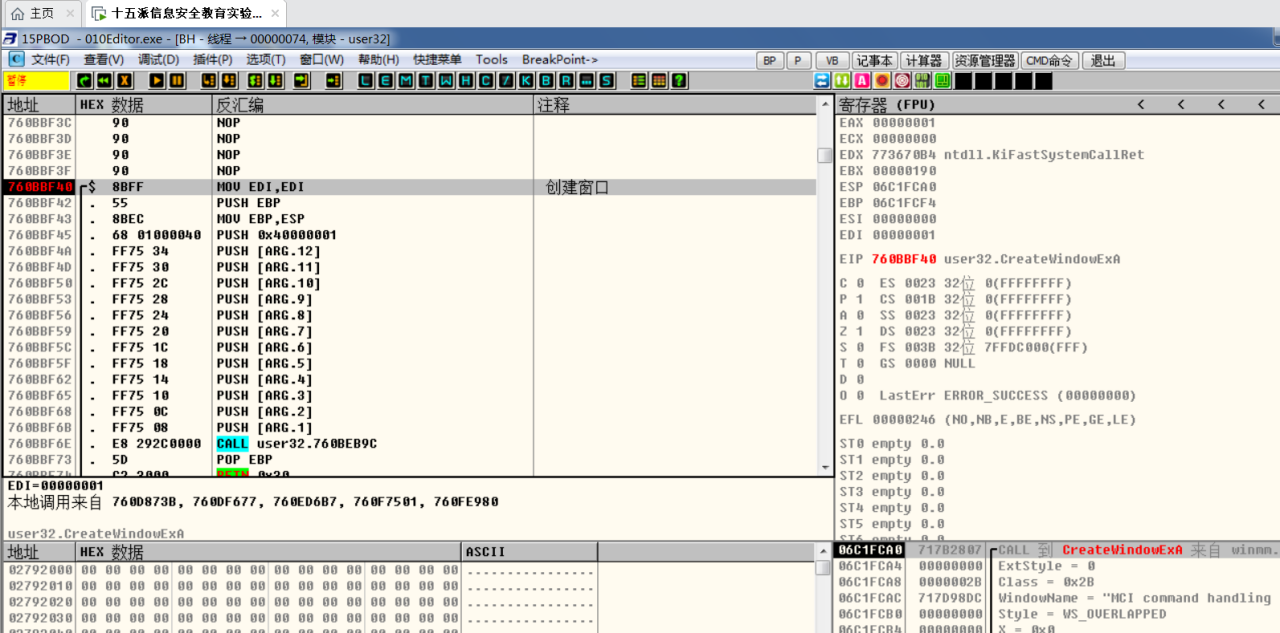Viewport: 1280px width, 633px height.
Task: Switch to the 主页 tab
Action: pyautogui.click(x=33, y=14)
